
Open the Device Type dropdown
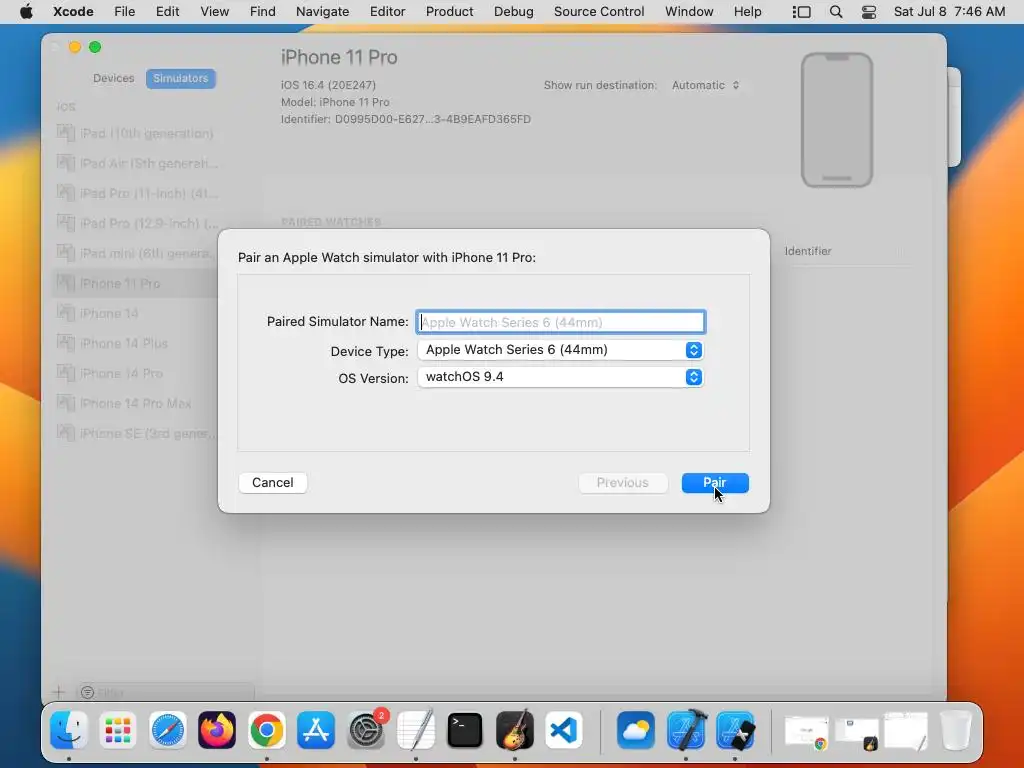pos(560,350)
